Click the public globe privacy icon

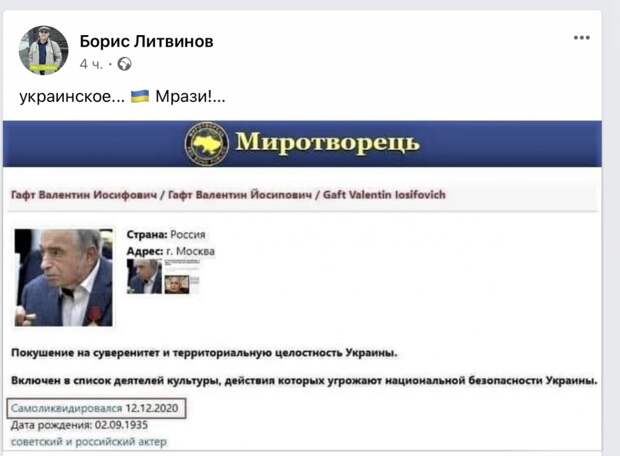coord(125,64)
